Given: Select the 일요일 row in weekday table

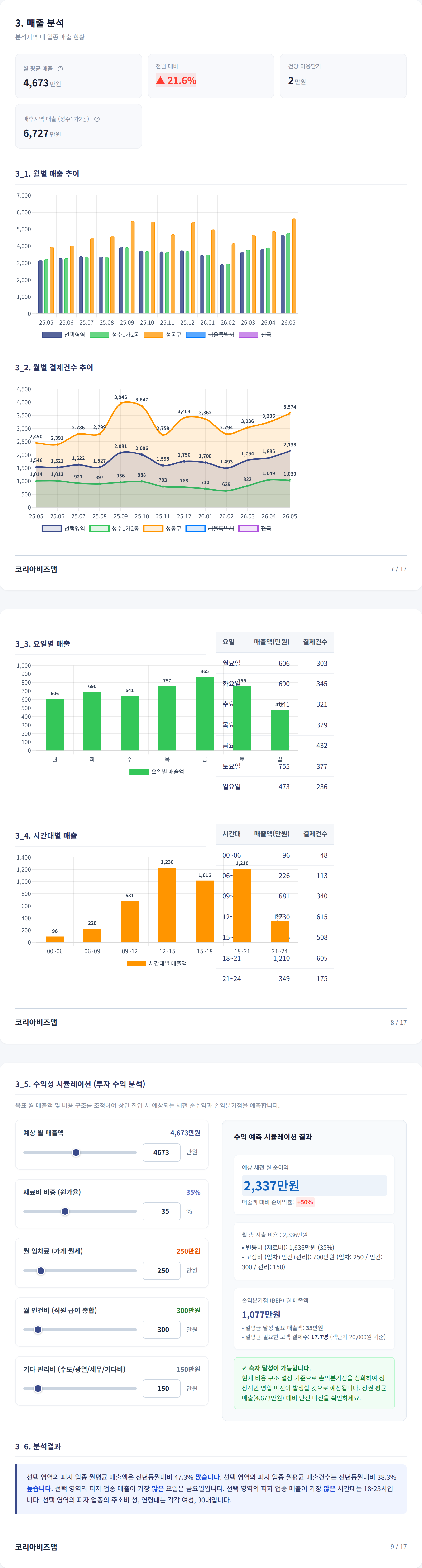Looking at the screenshot, I should coord(275,787).
